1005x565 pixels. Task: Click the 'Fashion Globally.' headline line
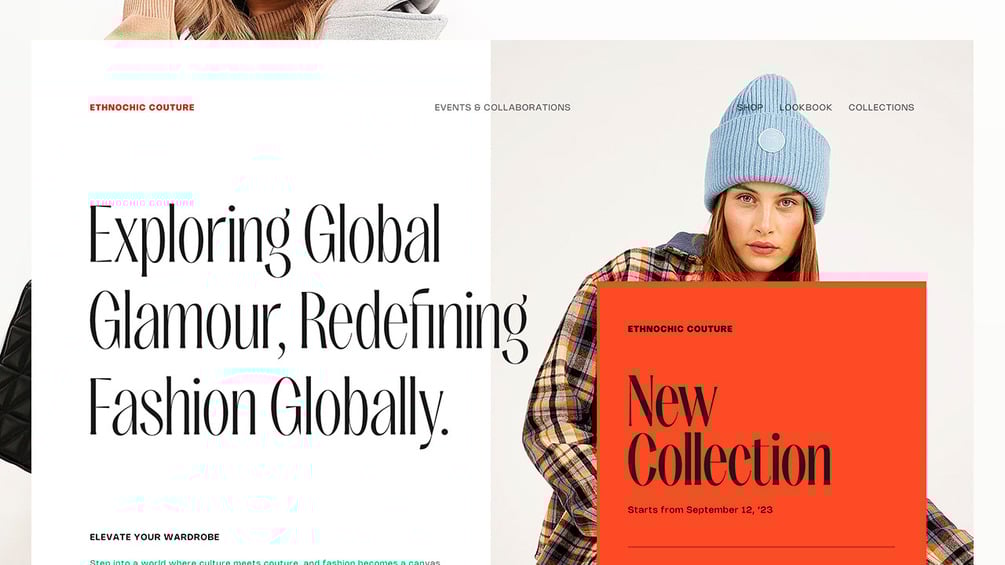click(x=268, y=407)
